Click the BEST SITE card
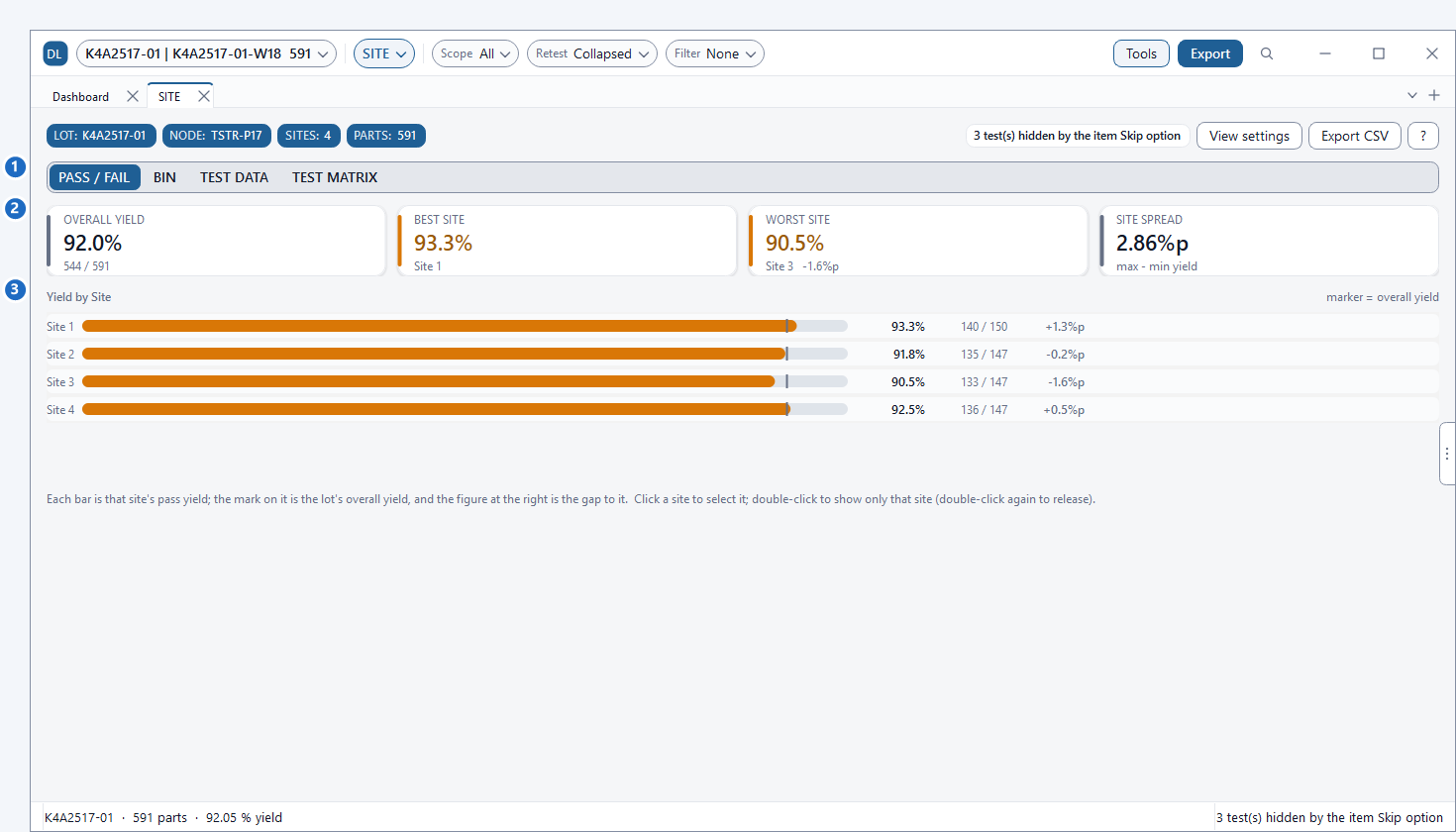This screenshot has width=1456, height=832. (x=567, y=241)
